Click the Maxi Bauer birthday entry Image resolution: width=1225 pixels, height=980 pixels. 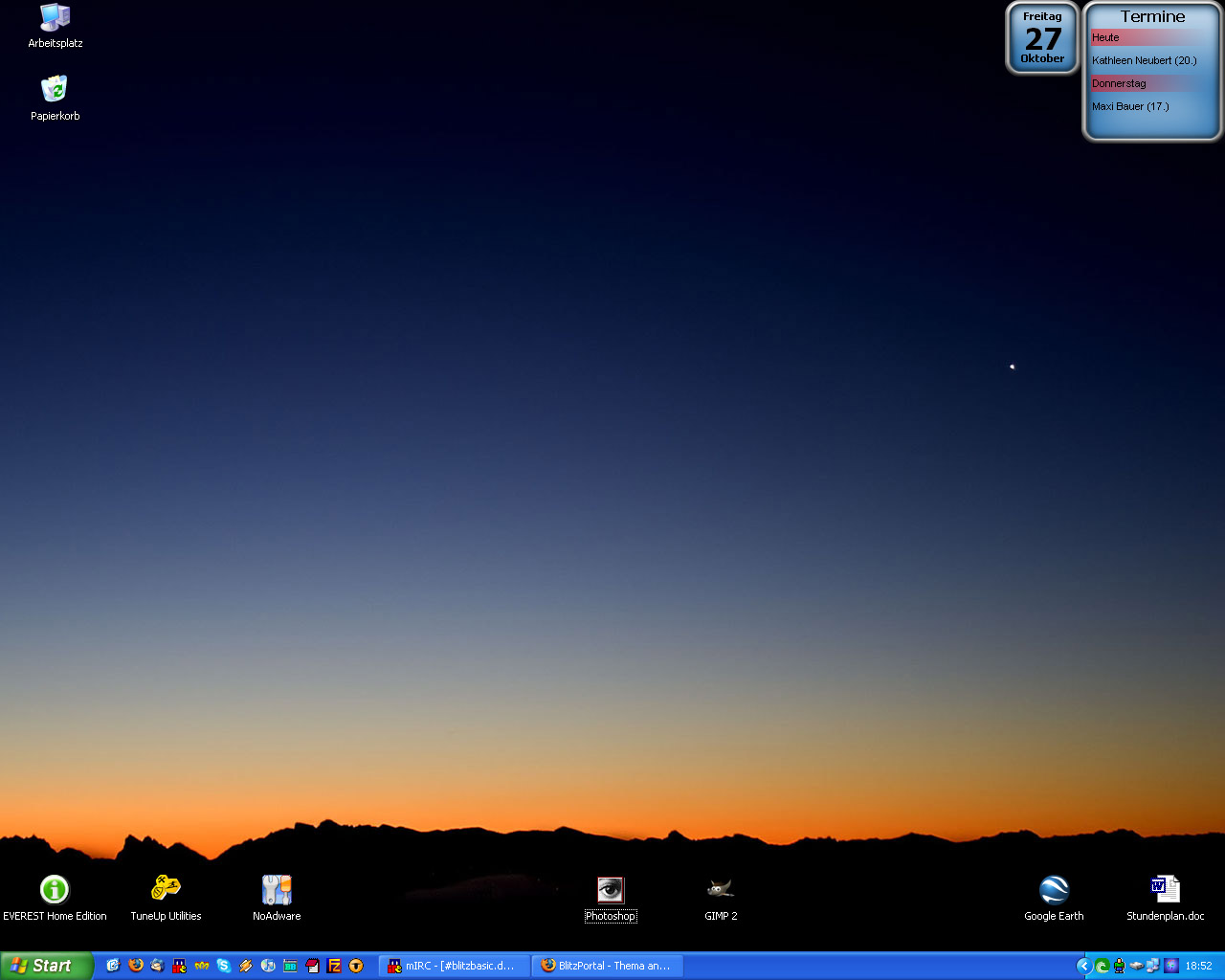click(x=1130, y=106)
